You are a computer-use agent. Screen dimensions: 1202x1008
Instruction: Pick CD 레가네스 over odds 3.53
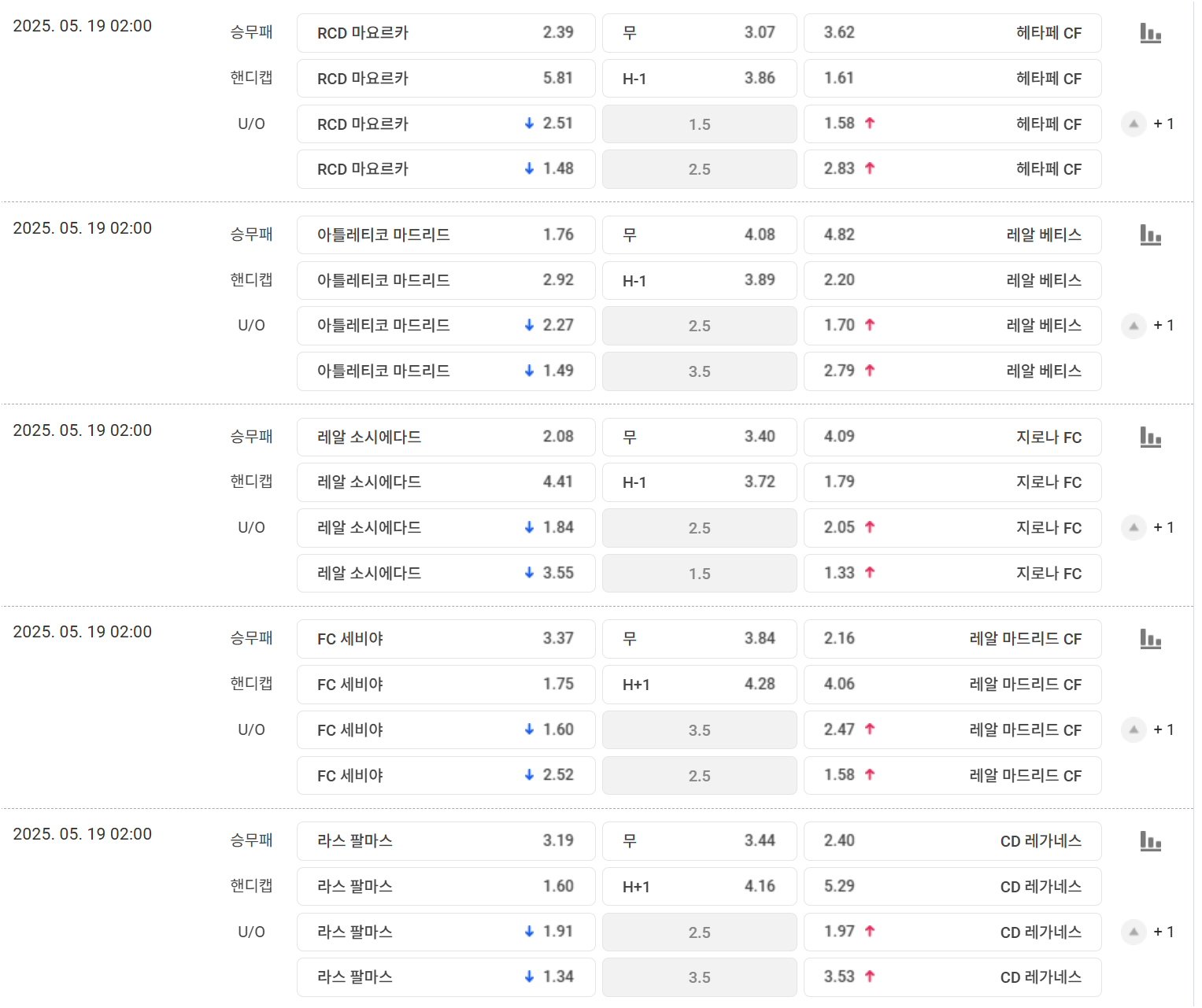952,977
